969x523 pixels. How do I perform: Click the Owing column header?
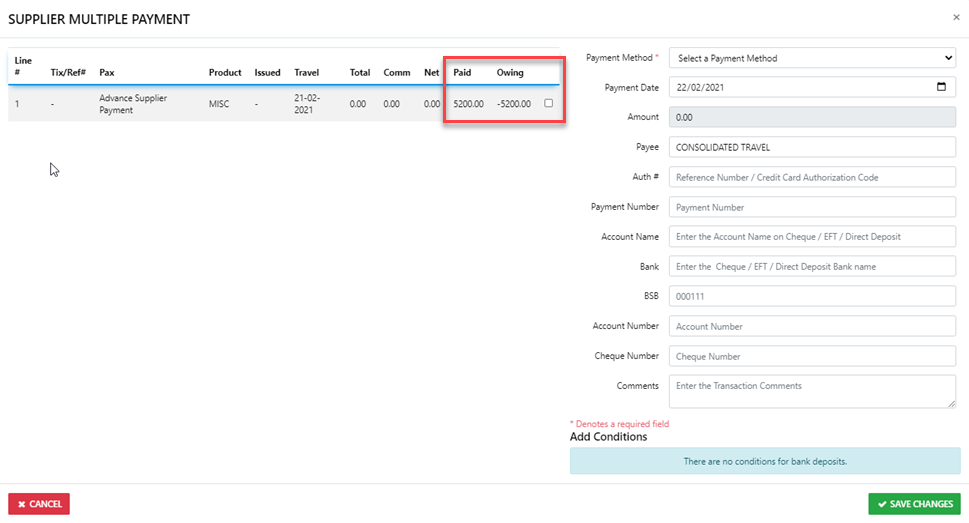click(510, 72)
